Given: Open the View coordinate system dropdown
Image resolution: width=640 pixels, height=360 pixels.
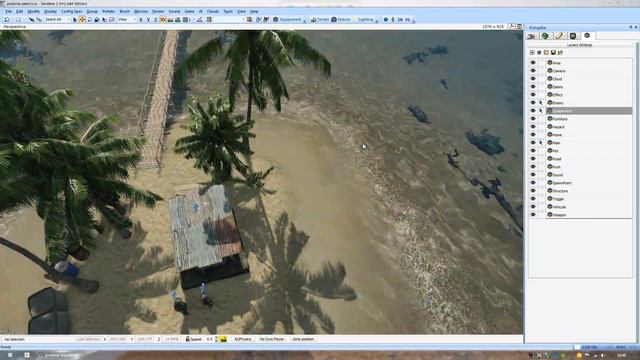Looking at the screenshot, I should [127, 19].
